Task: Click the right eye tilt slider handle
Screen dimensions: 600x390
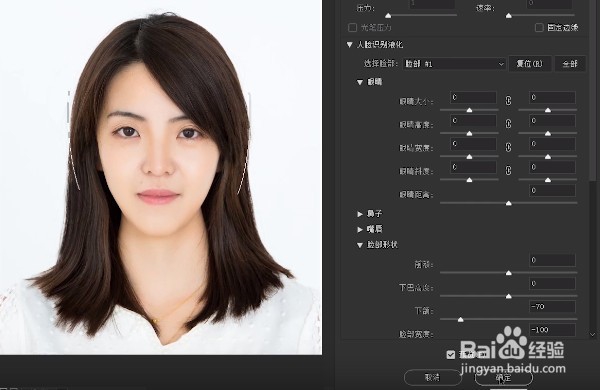Action: click(x=548, y=180)
